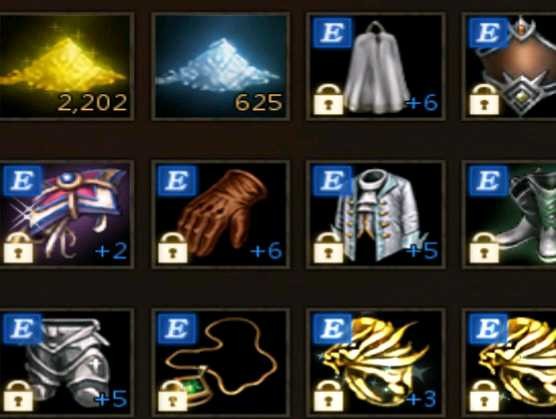
Task: Click the E badge on the green boots
Action: coord(488,180)
